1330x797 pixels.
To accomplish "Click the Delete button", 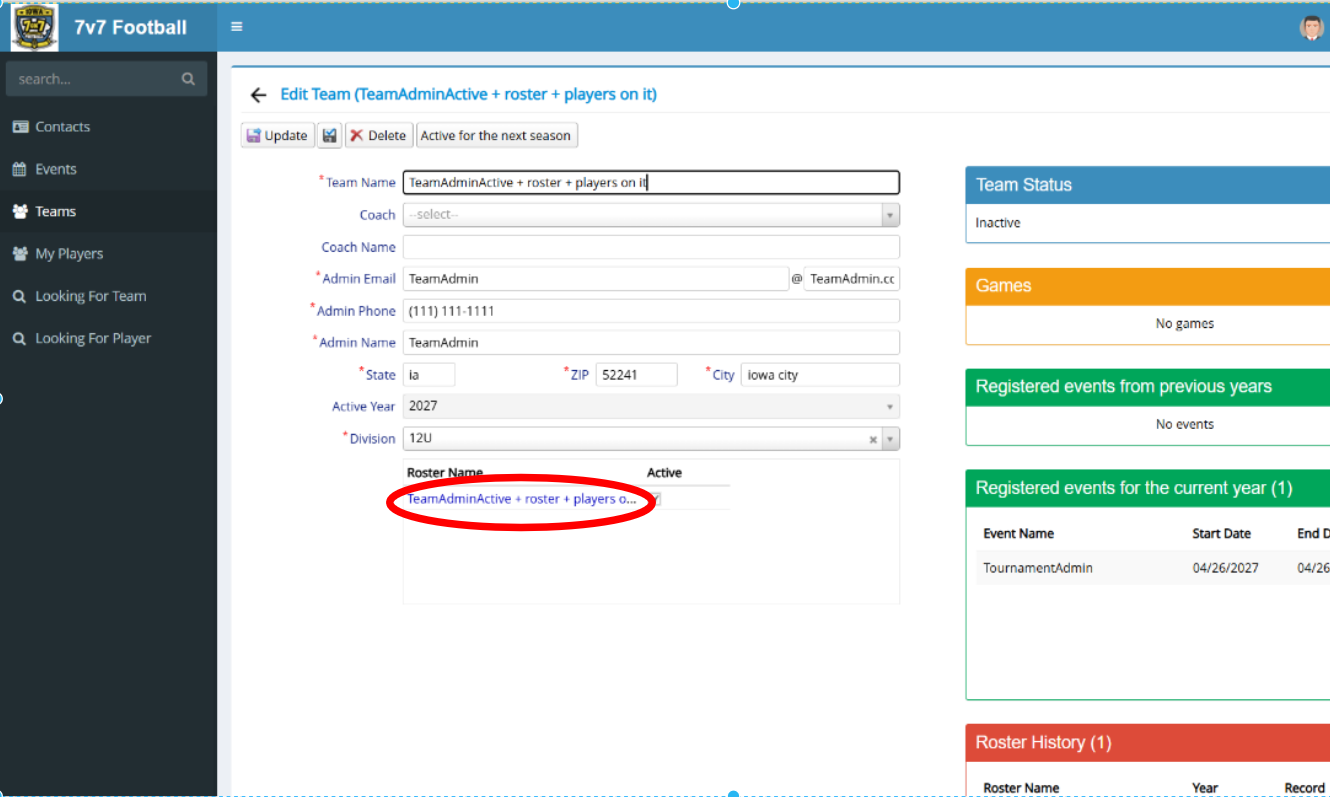I will [x=378, y=136].
